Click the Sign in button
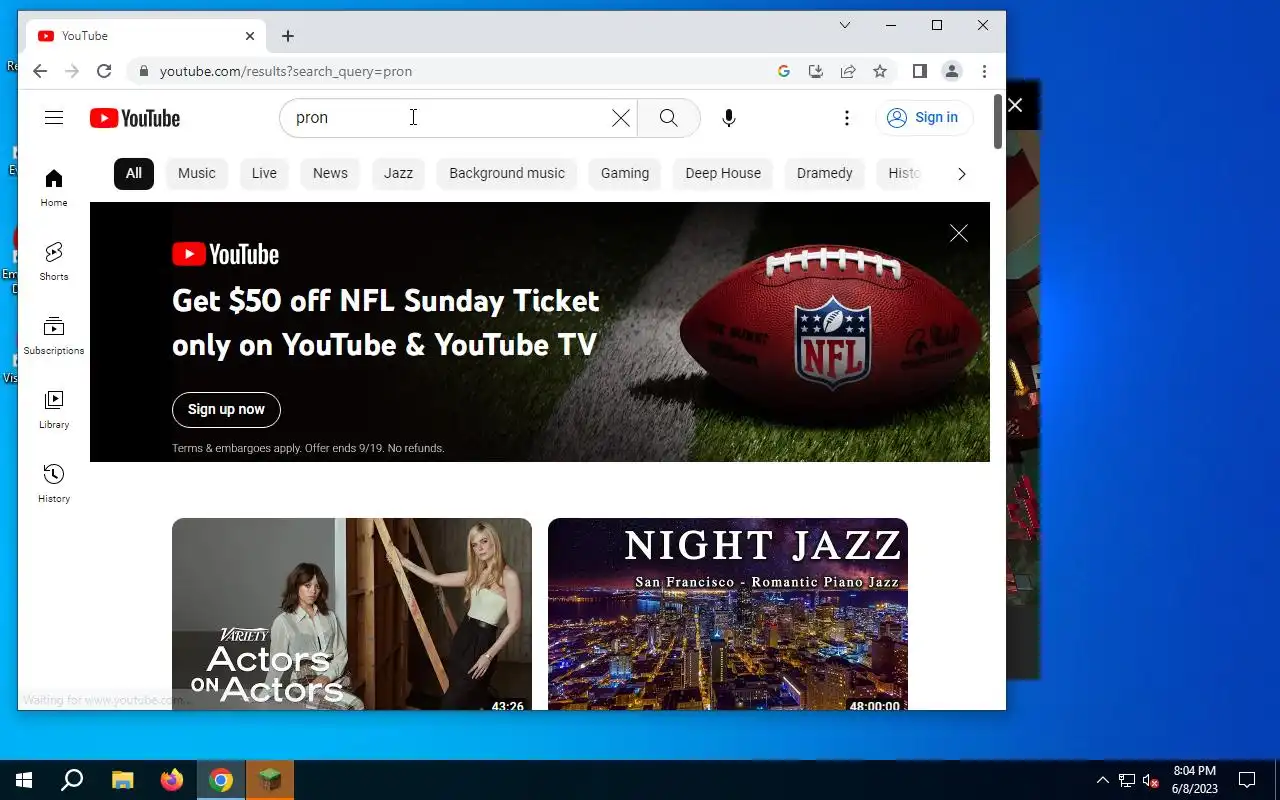This screenshot has width=1280, height=800. (x=924, y=118)
